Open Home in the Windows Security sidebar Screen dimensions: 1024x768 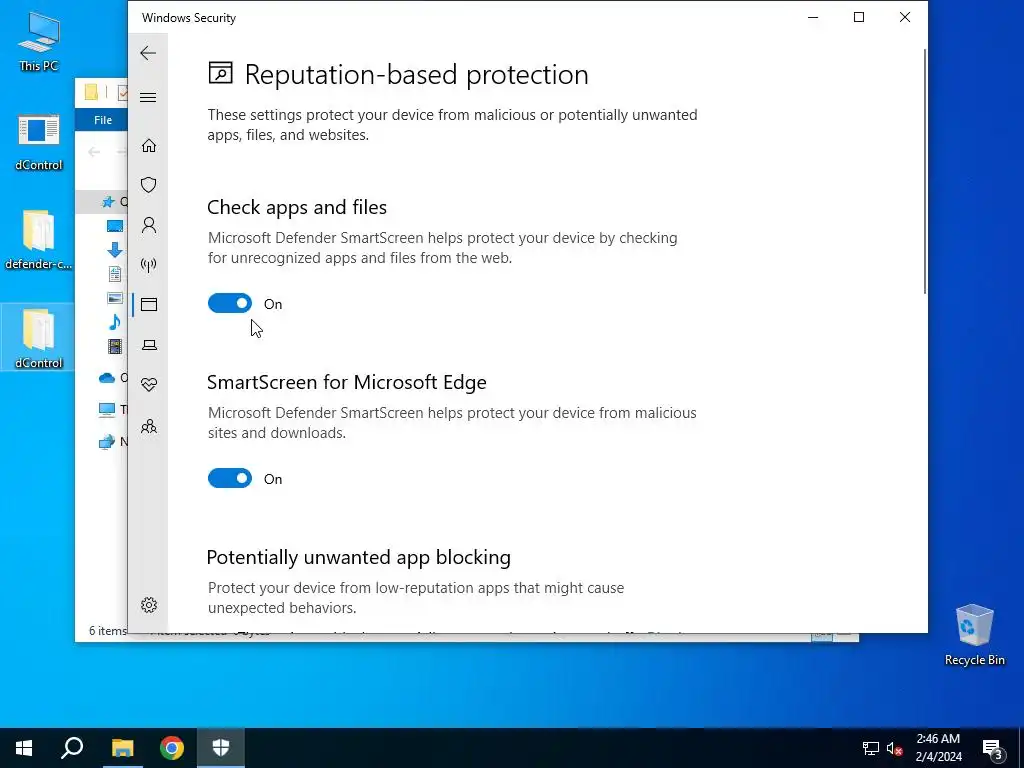click(149, 145)
